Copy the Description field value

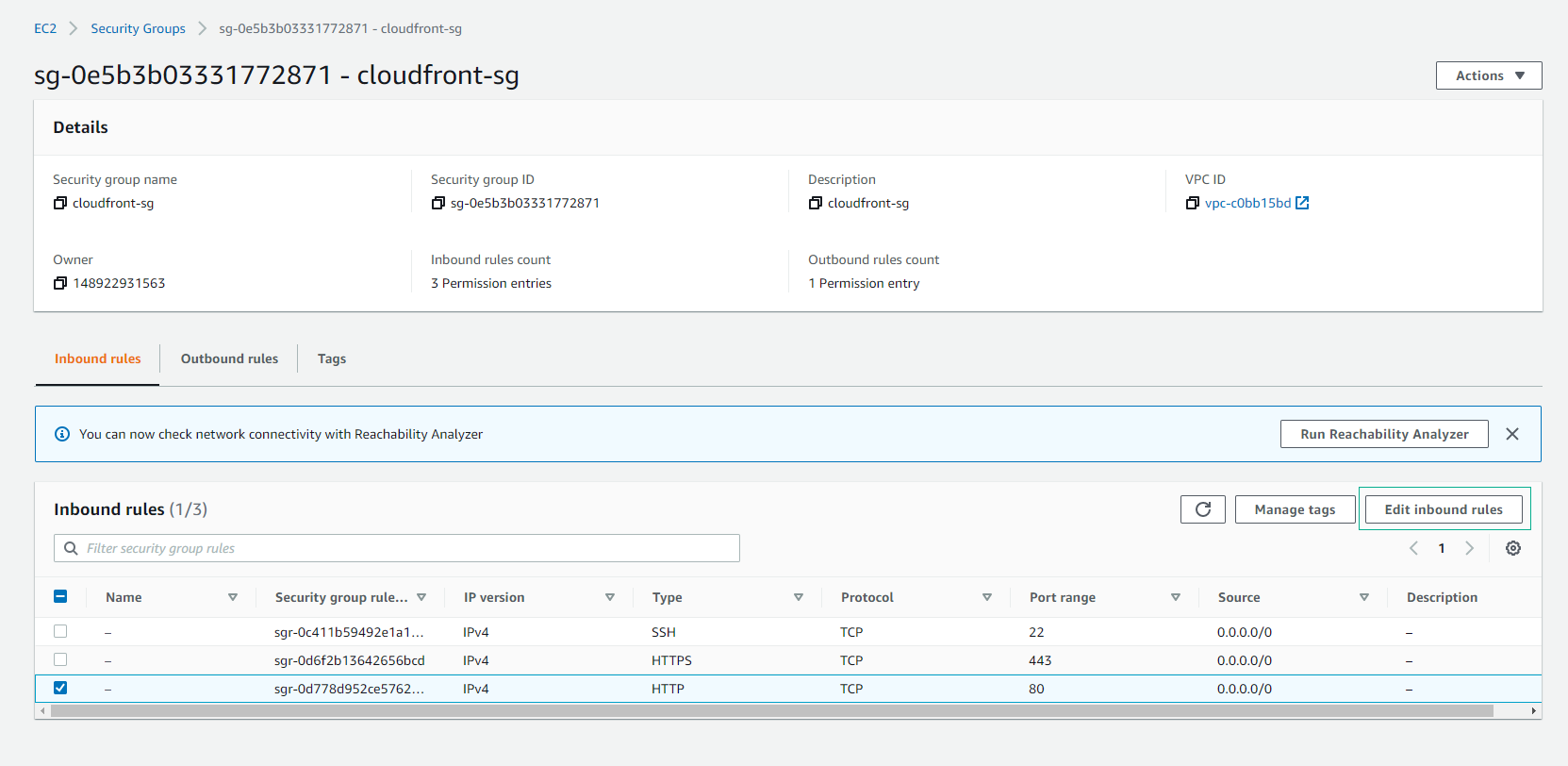(x=815, y=203)
